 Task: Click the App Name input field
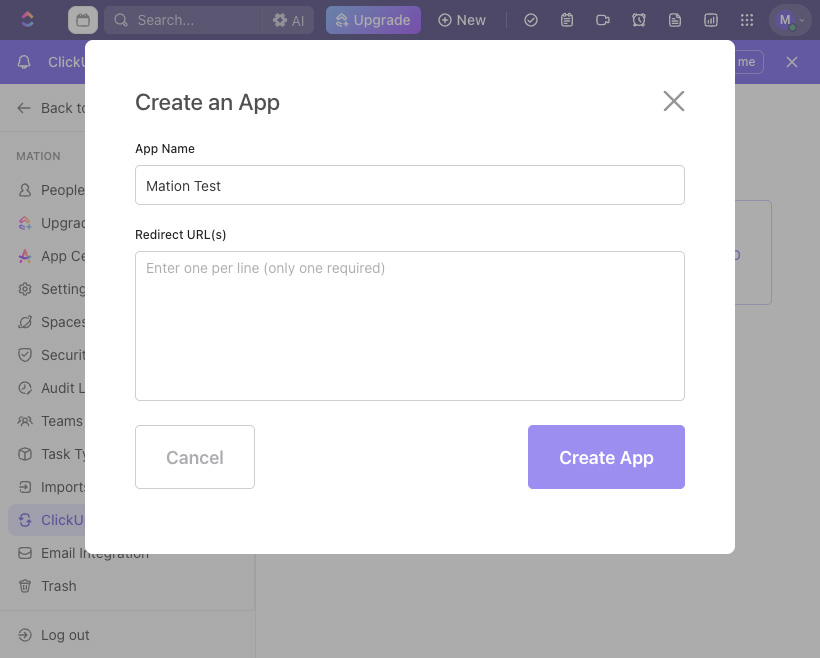409,185
